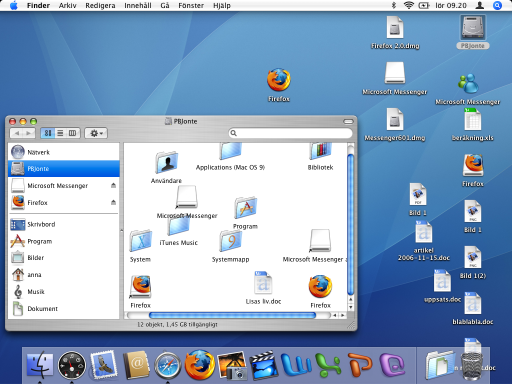Click the Finder icon in the Dock
The height and width of the screenshot is (384, 512).
pyautogui.click(x=40, y=365)
